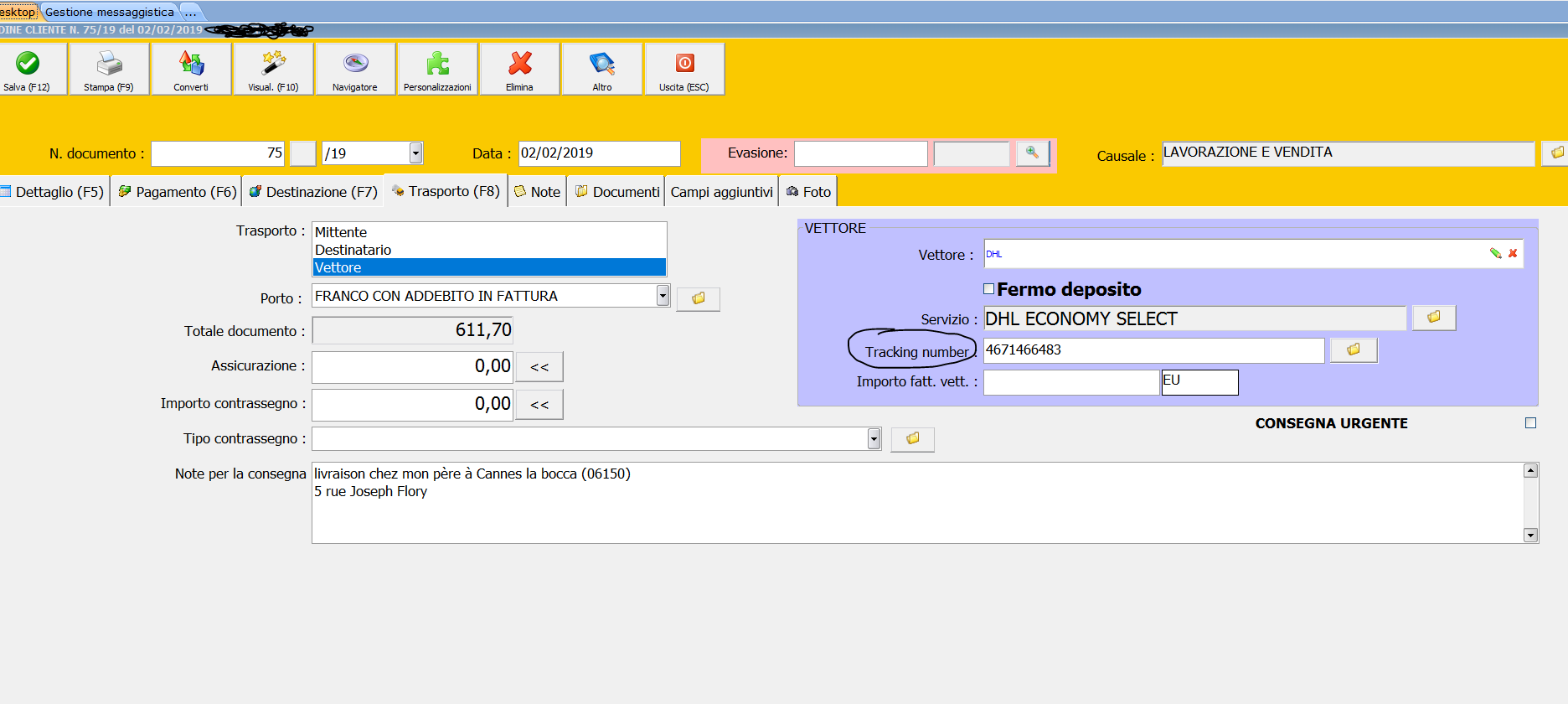Screen dimensions: 1568x704
Task: Click the EU currency field
Action: tap(1199, 382)
